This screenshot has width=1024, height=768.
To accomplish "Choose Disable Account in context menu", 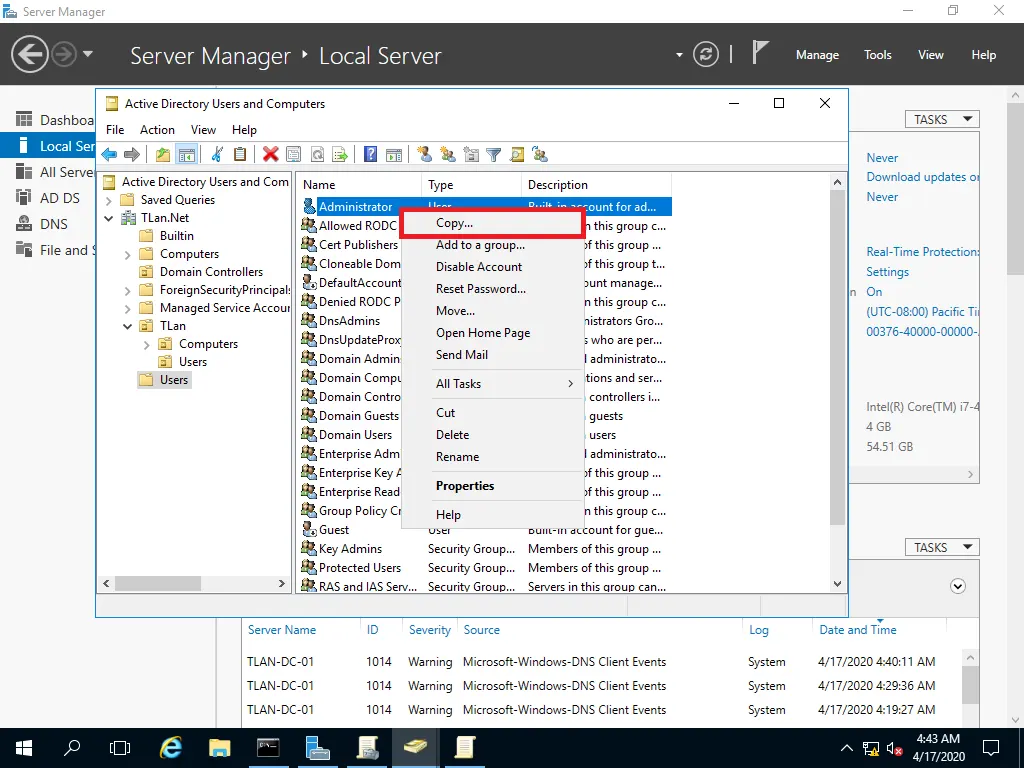I will click(x=491, y=267).
